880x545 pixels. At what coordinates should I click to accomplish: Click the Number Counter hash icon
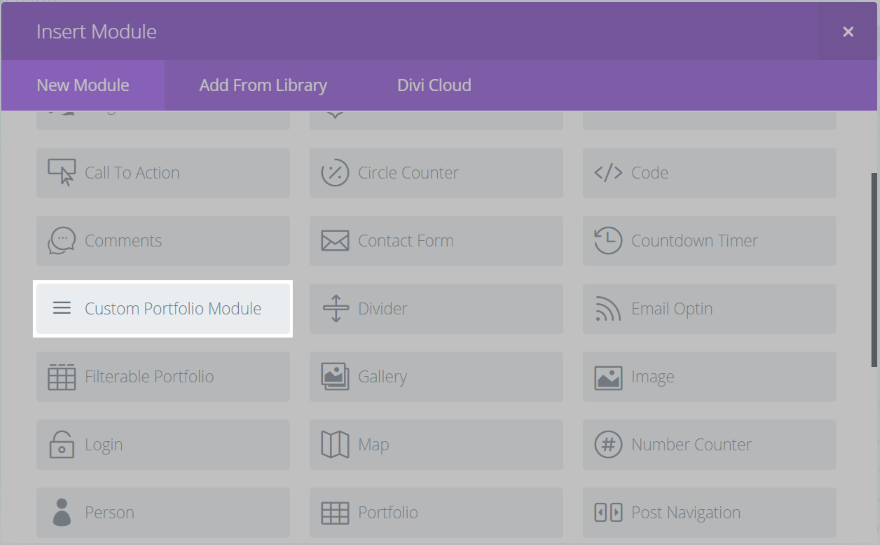click(x=608, y=445)
